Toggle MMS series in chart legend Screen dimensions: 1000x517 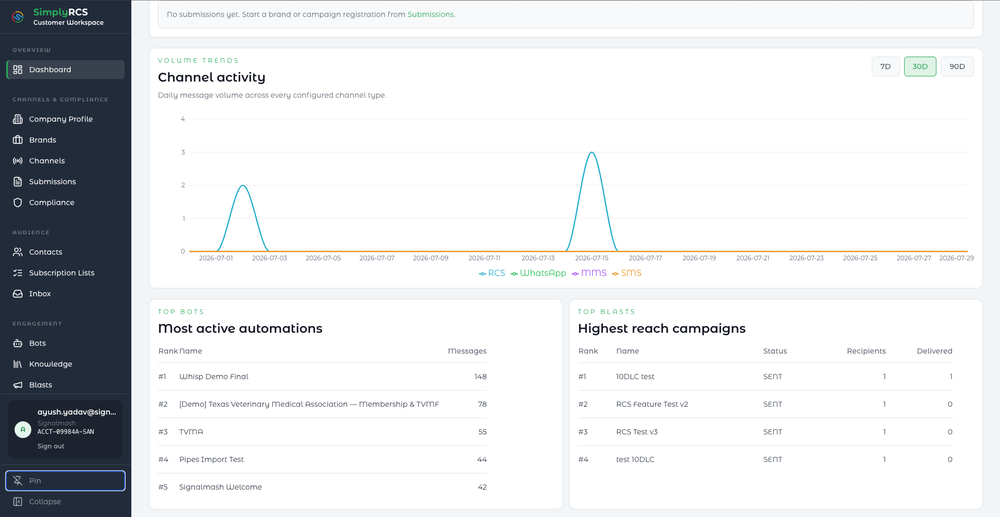tap(589, 273)
